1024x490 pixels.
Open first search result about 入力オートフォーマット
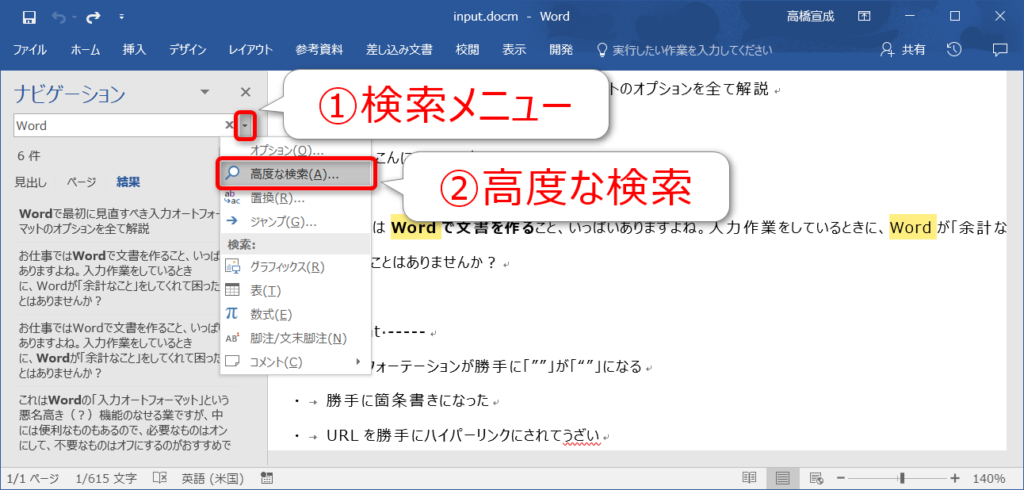pos(118,221)
